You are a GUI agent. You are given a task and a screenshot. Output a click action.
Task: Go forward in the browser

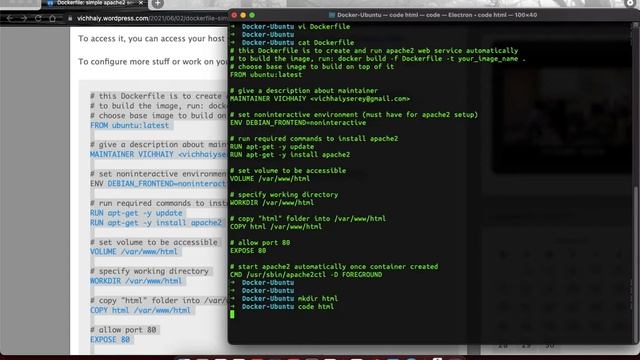click(24, 18)
